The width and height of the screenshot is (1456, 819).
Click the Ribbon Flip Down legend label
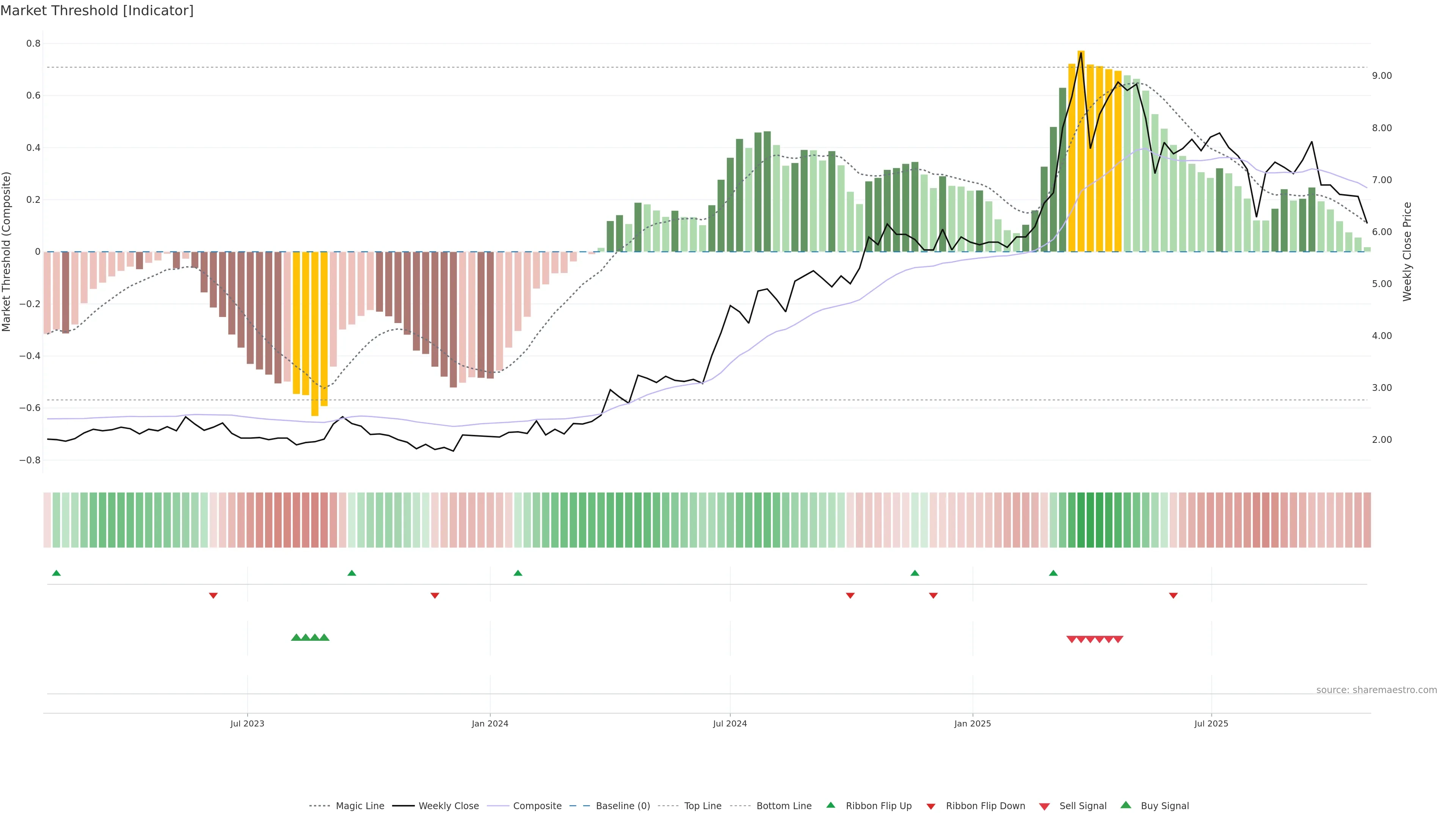click(x=985, y=806)
